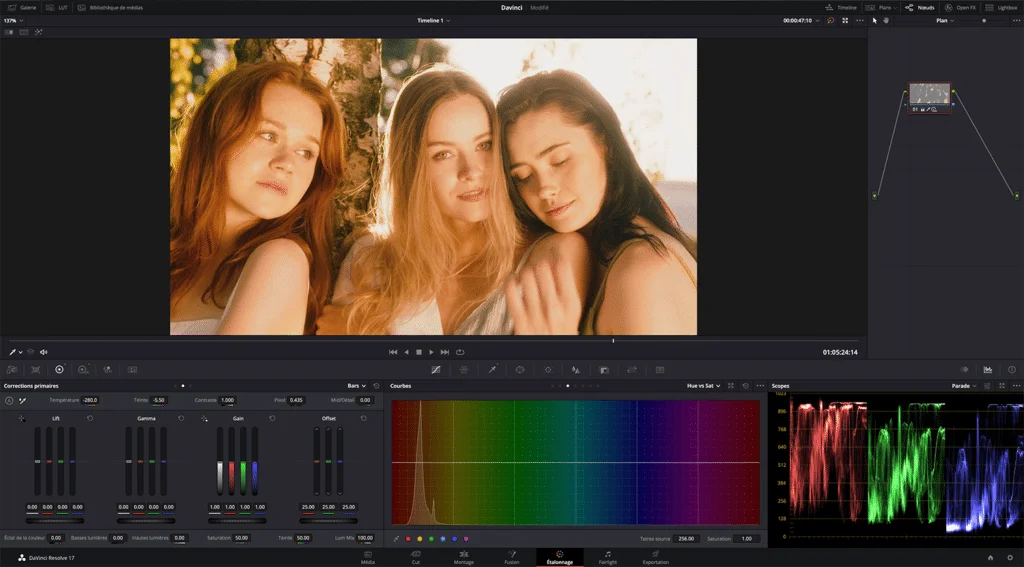Select the Curves palette icon
This screenshot has width=1024, height=567.
(436, 370)
